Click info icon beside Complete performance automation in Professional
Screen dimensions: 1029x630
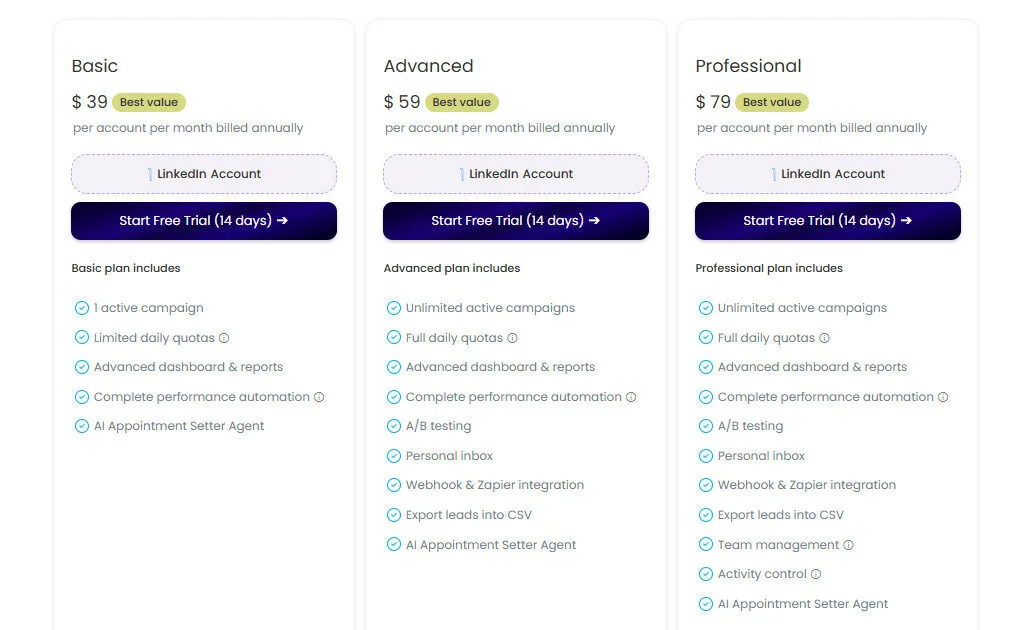[x=943, y=396]
